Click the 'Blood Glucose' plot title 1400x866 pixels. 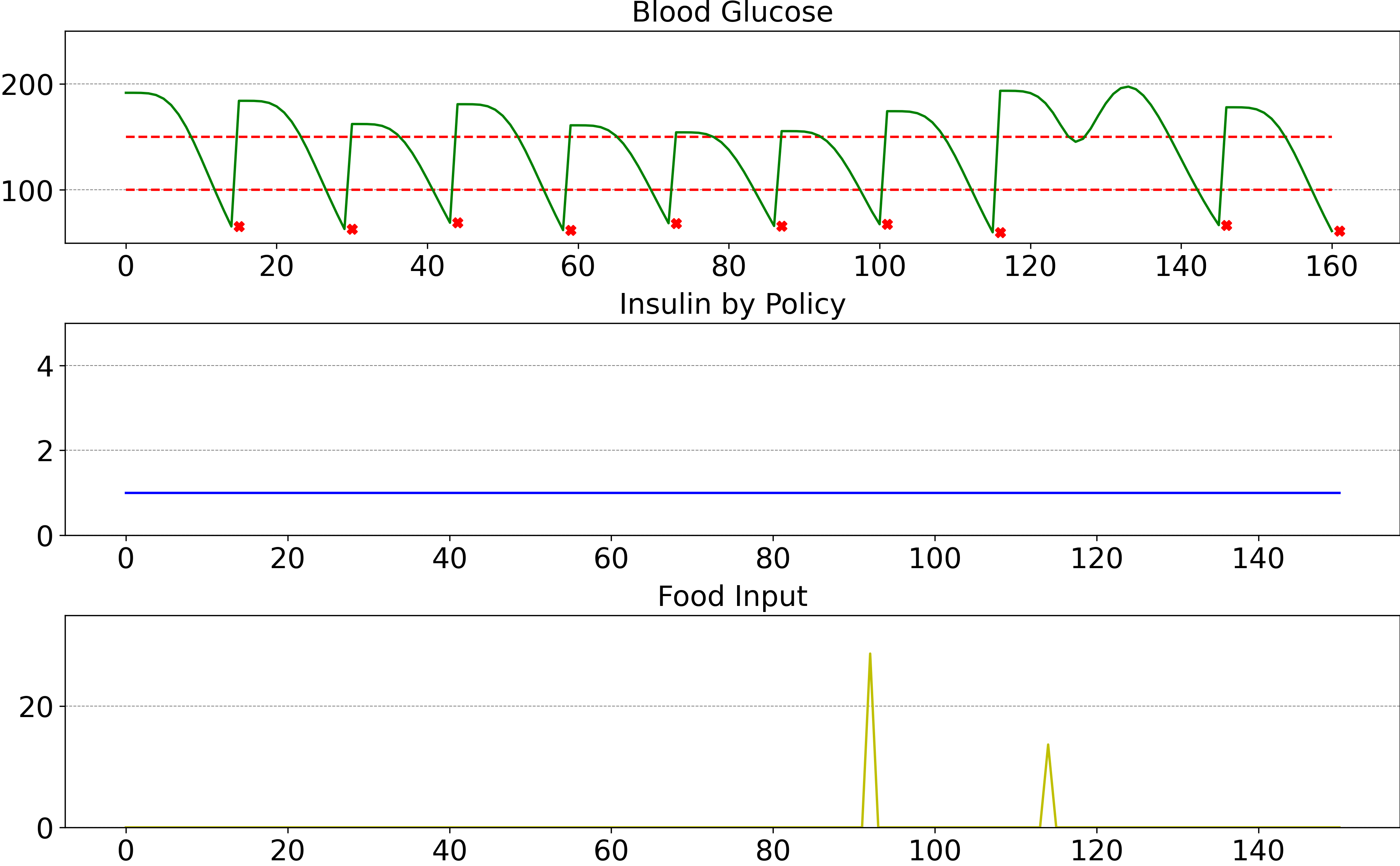732,11
